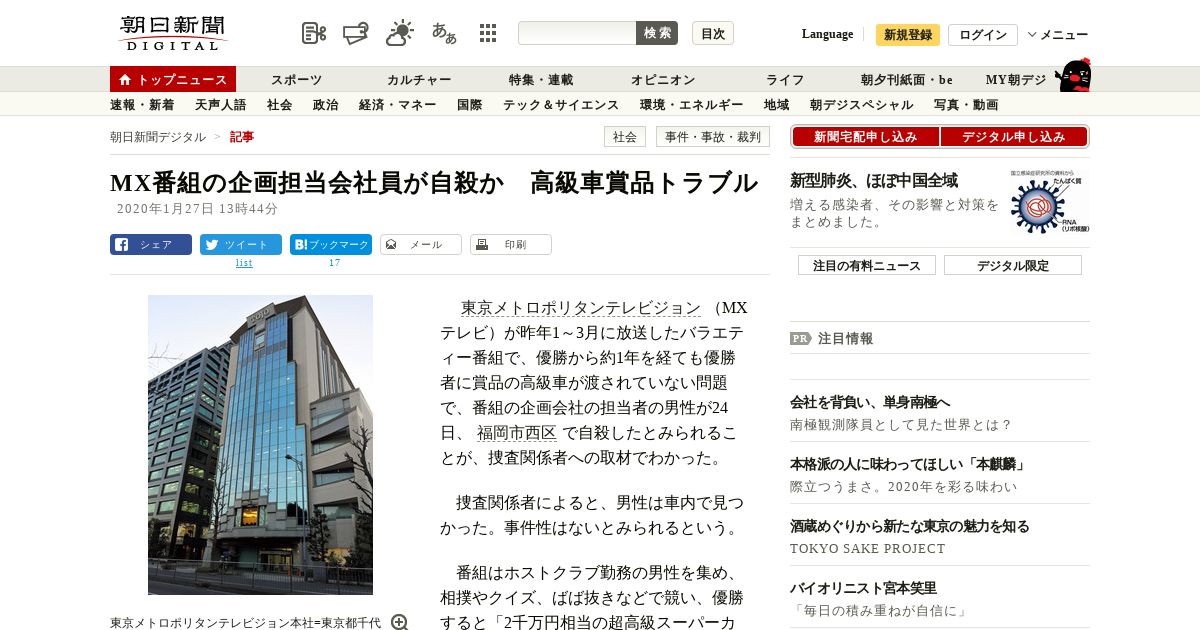1200x630 pixels.
Task: Click the magnifier to enlarge the building photo
Action: coord(399,622)
